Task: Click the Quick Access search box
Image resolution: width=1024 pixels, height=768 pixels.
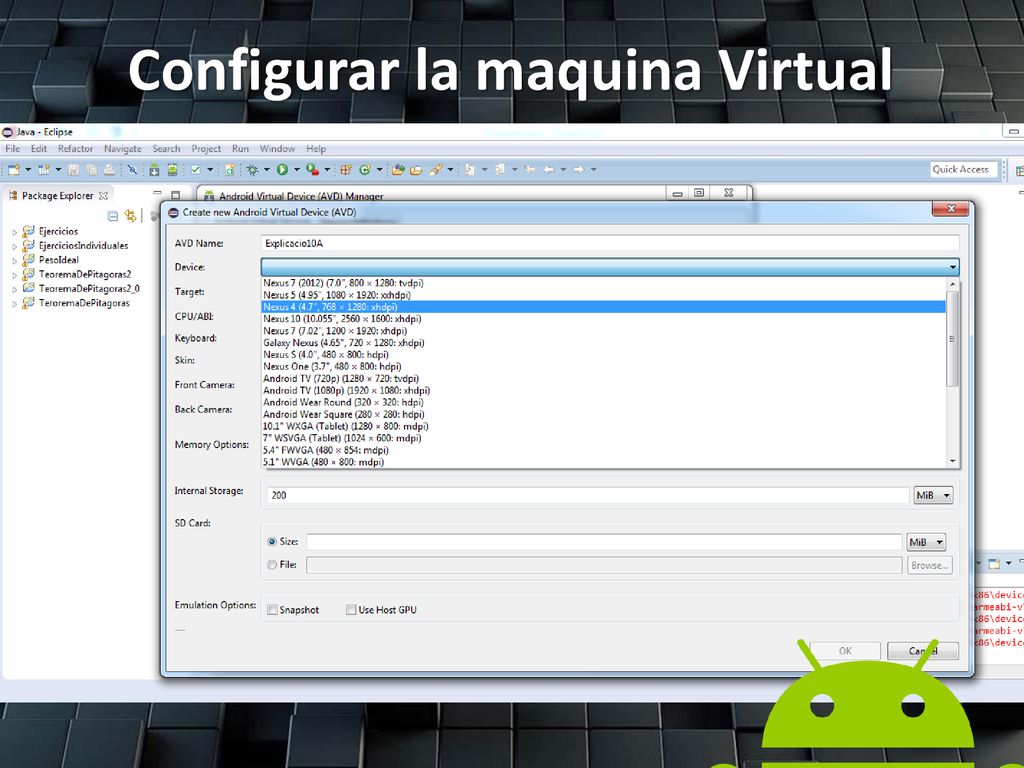Action: pyautogui.click(x=964, y=169)
